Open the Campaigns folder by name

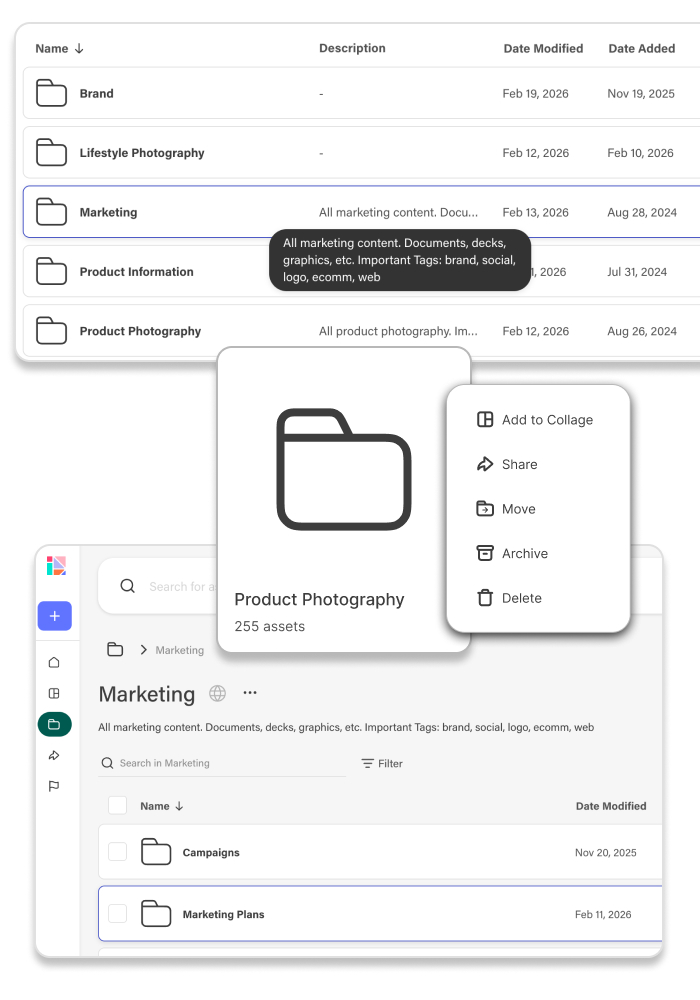[x=211, y=853]
